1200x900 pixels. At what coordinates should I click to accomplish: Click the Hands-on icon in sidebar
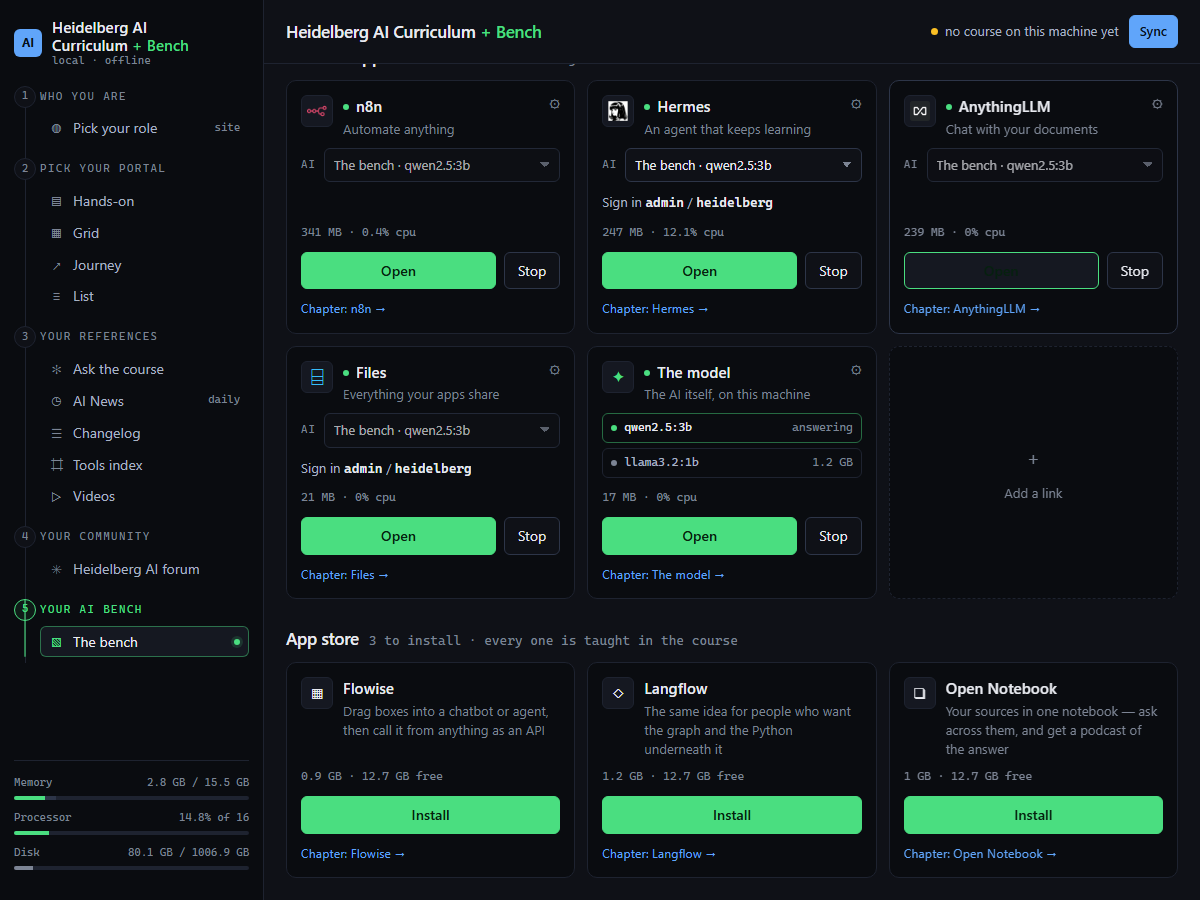[x=56, y=201]
